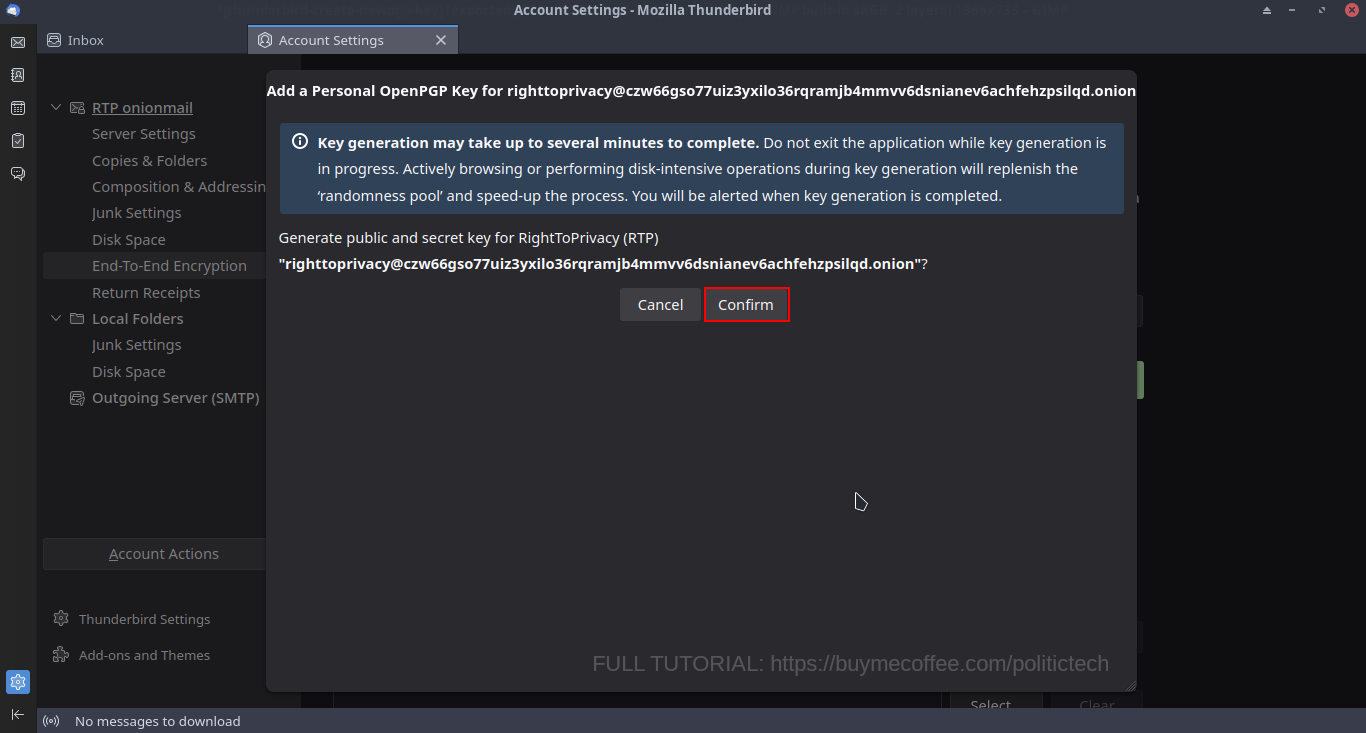Collapse the RTP onionmail account tree

pos(56,108)
